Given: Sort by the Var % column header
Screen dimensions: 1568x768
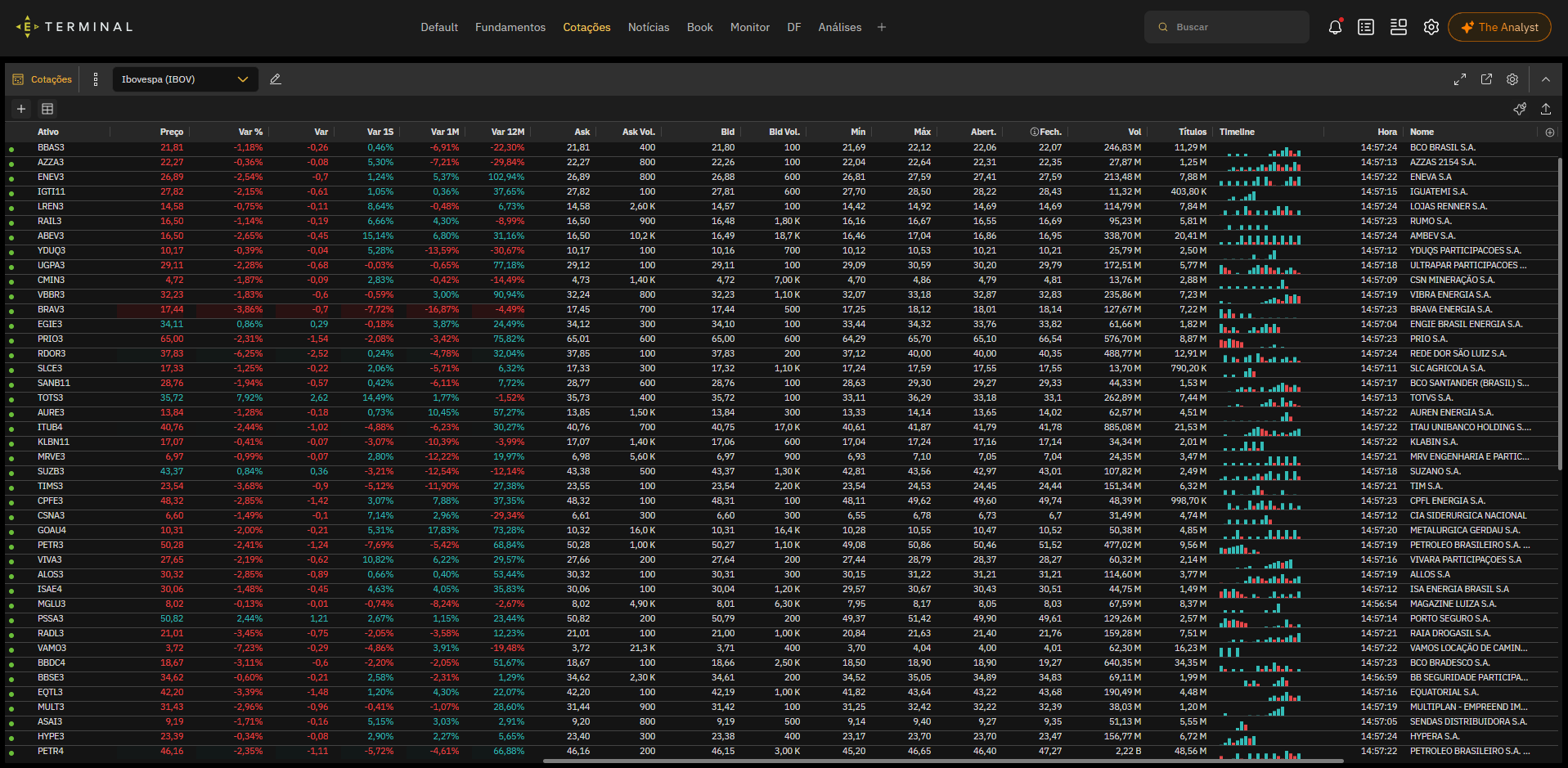Looking at the screenshot, I should point(250,132).
